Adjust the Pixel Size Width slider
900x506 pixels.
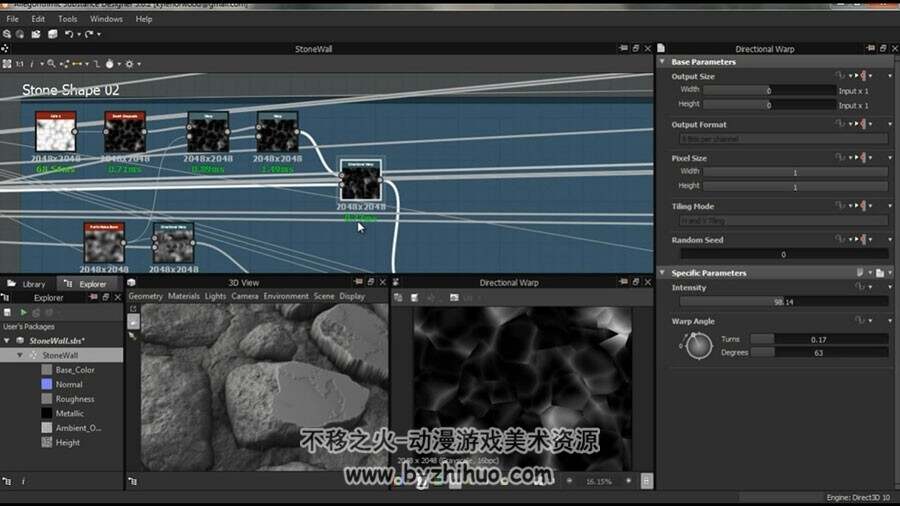[x=796, y=172]
